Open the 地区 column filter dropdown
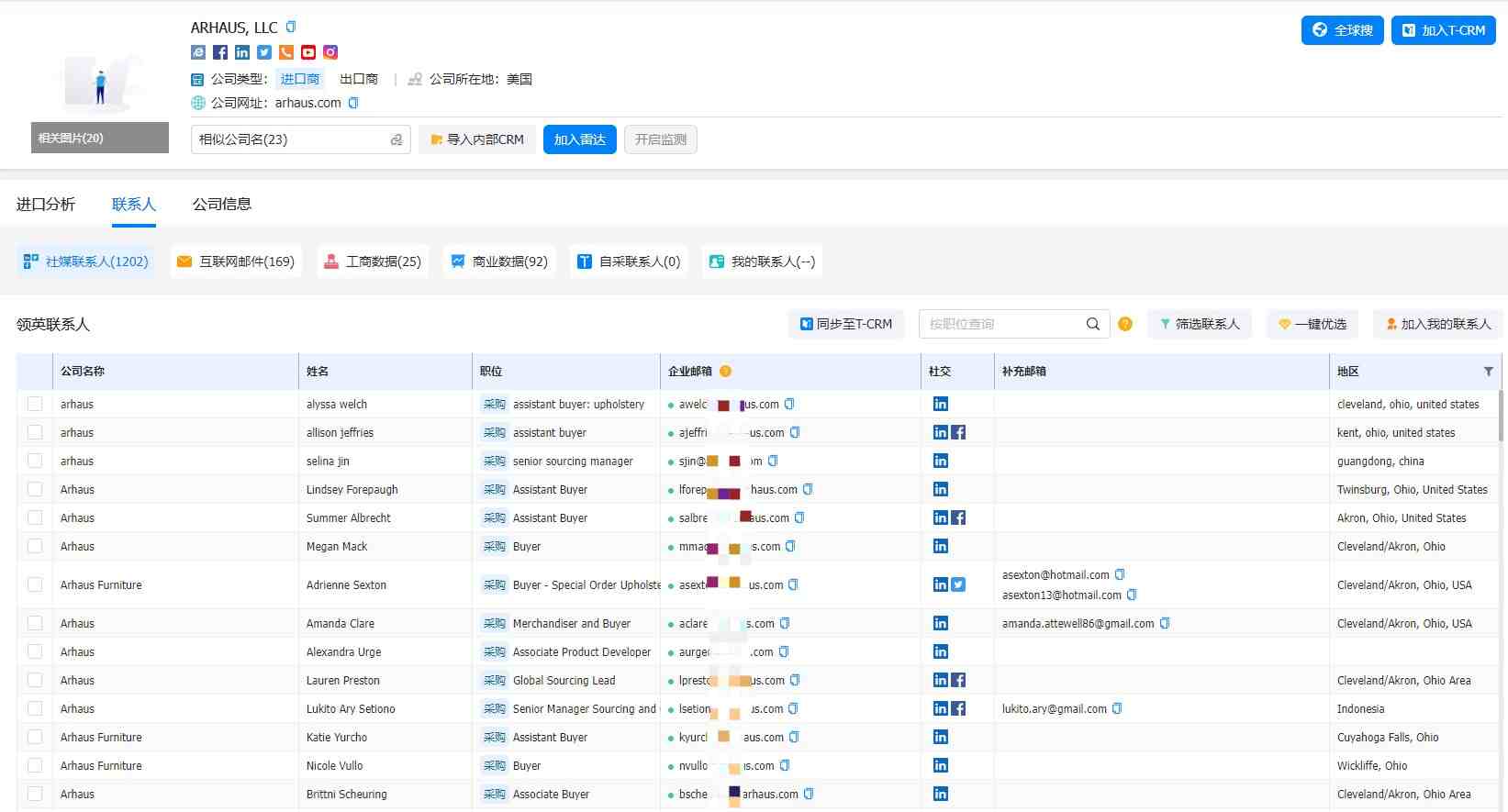This screenshot has height=812, width=1508. (1488, 372)
